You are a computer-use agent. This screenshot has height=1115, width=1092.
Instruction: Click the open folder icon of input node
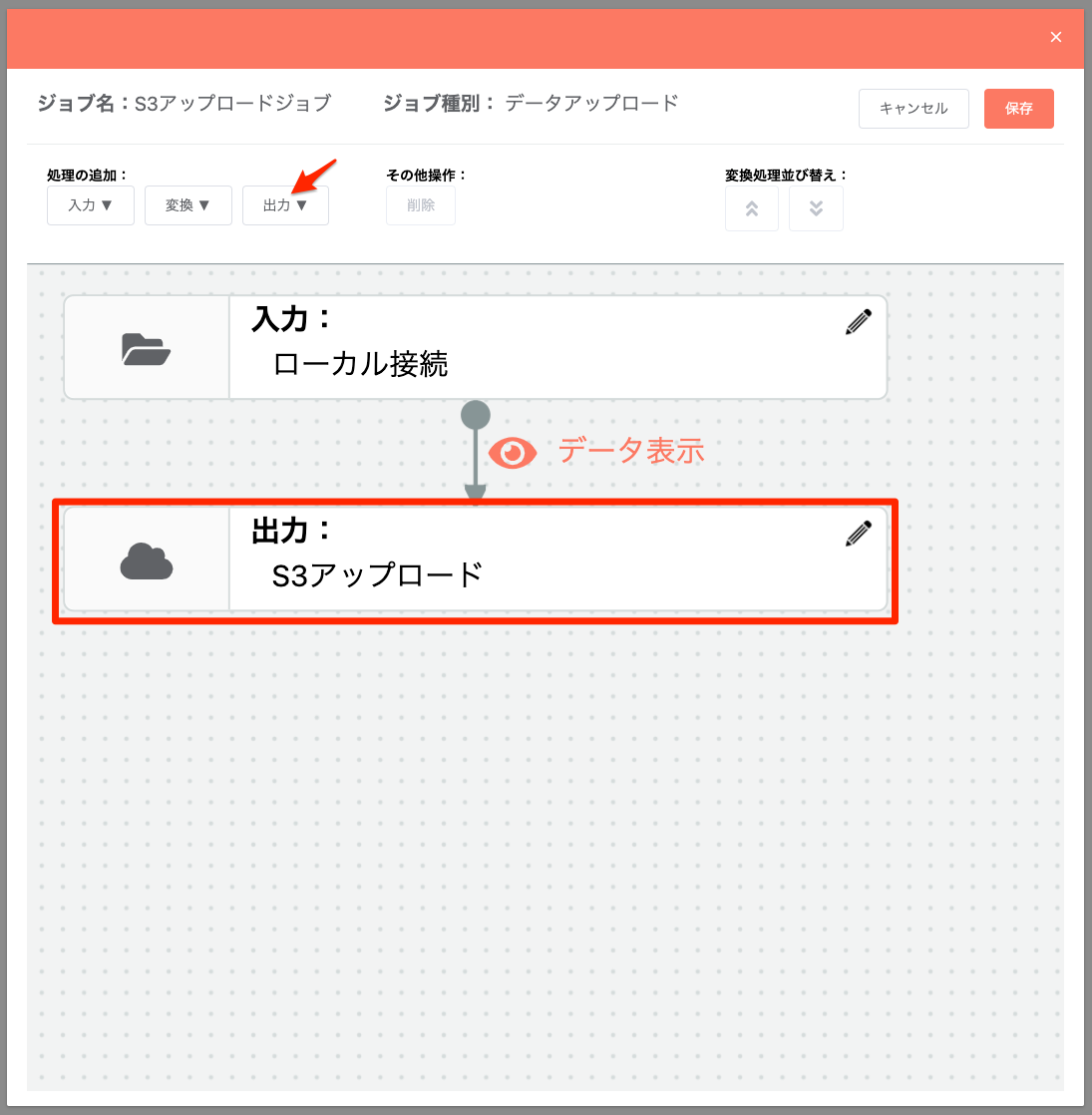146,348
